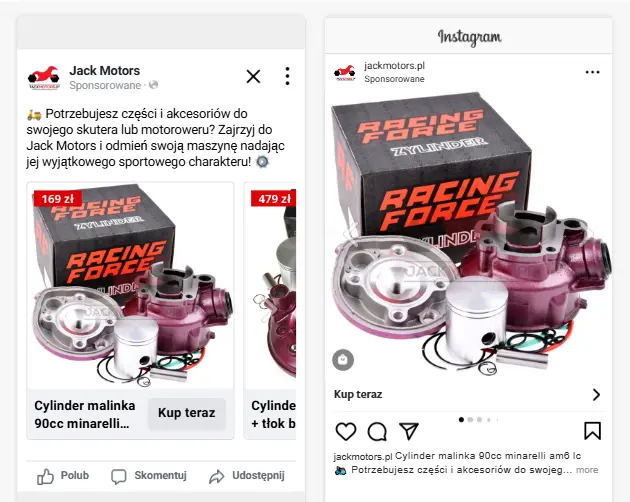Screen dimensions: 630x502
Task: Click Udostępnij share button
Action: click(x=247, y=475)
